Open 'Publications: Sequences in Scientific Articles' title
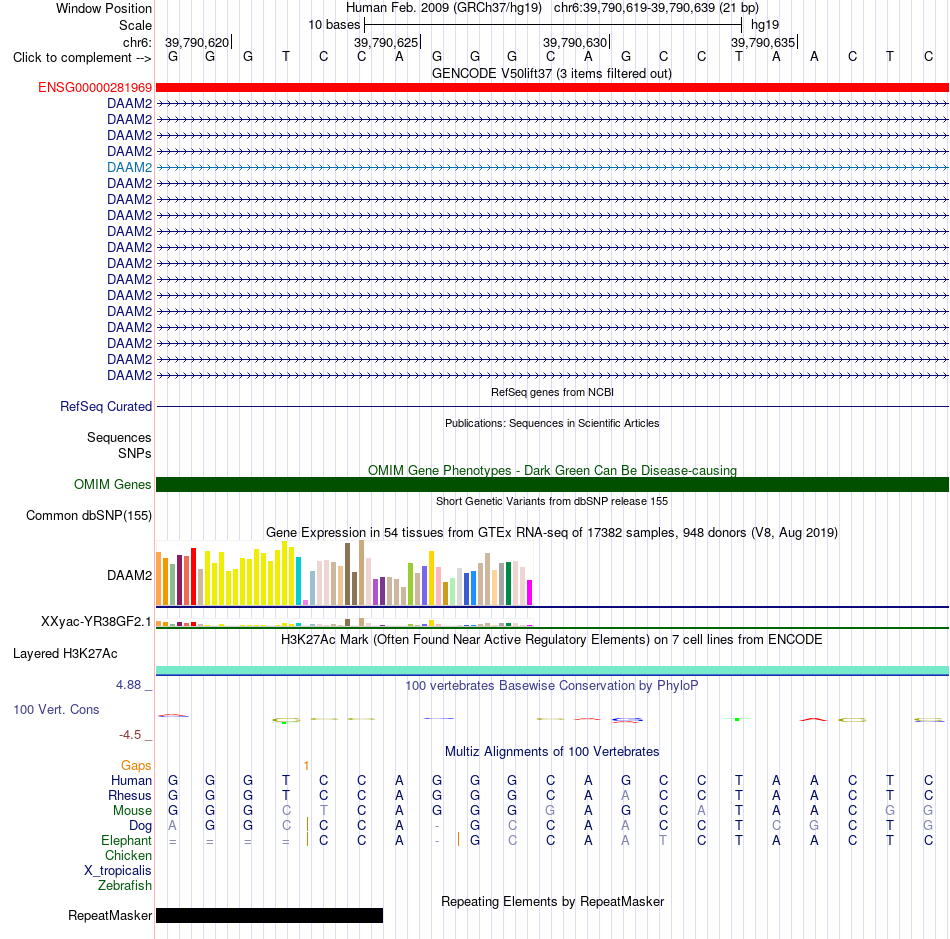 (x=552, y=423)
